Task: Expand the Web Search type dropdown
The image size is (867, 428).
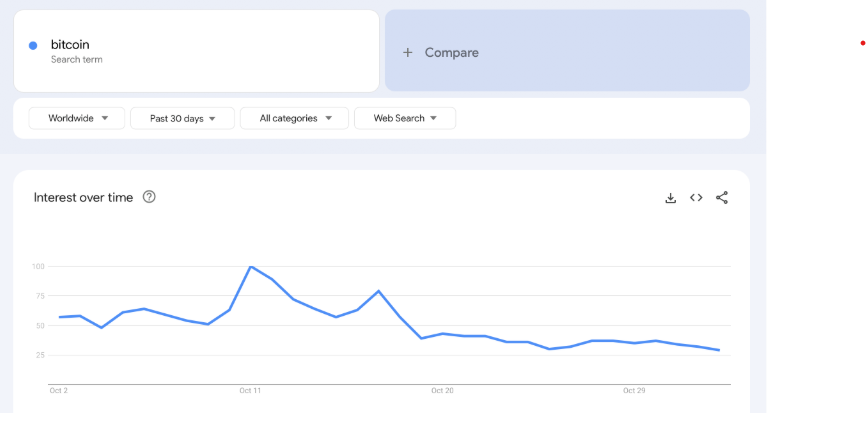Action: 405,118
